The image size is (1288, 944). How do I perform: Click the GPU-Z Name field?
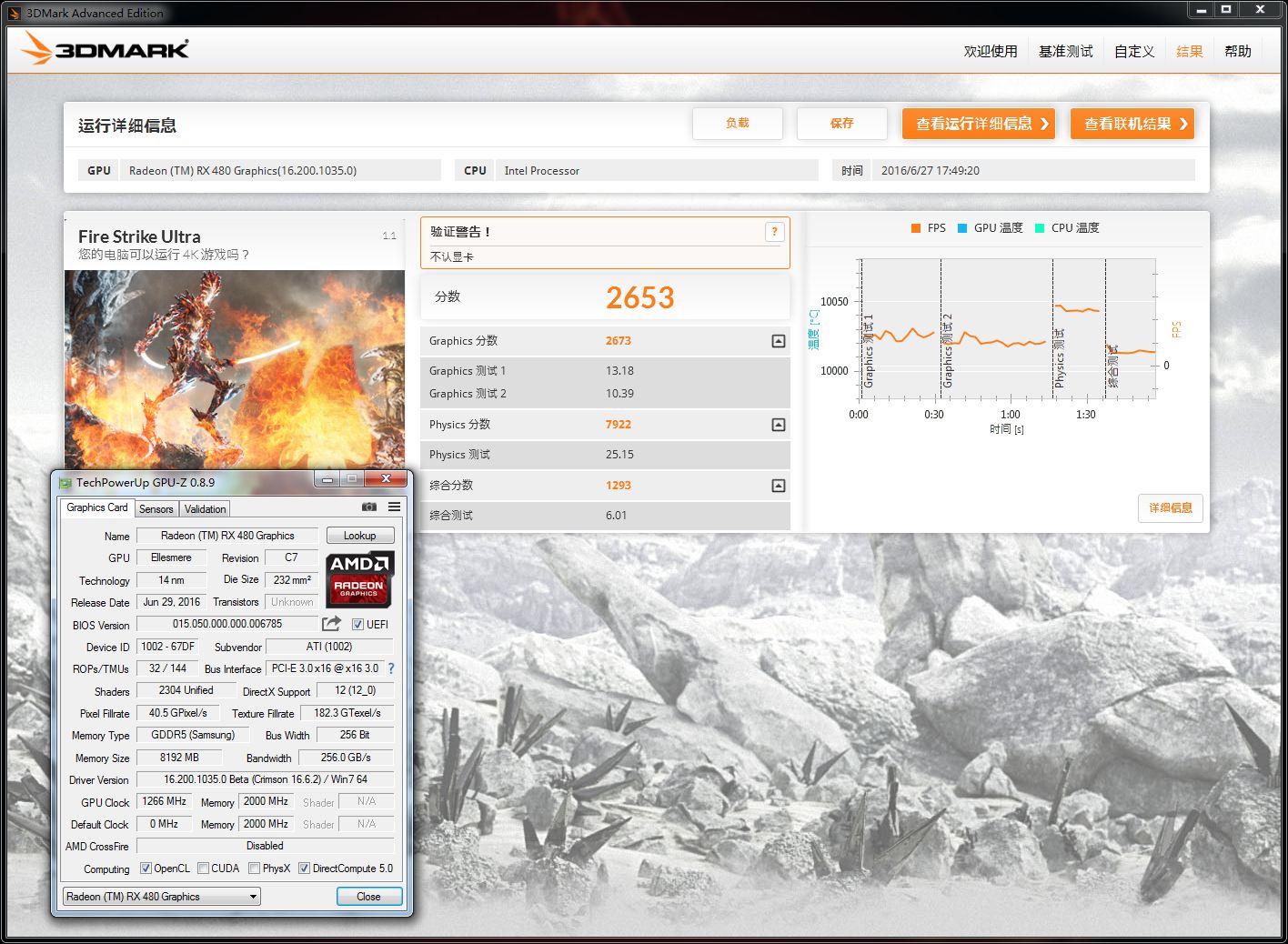point(227,536)
